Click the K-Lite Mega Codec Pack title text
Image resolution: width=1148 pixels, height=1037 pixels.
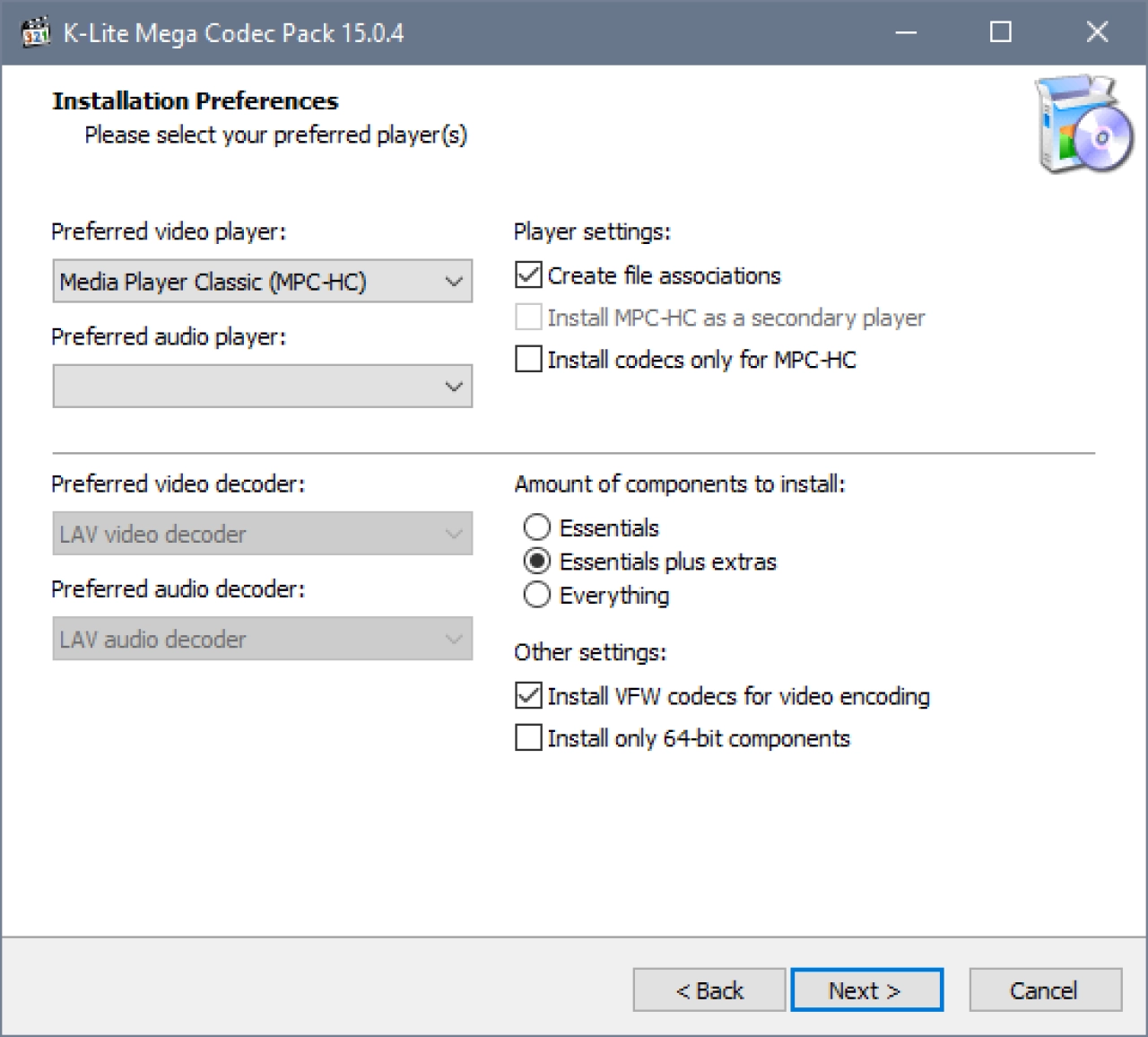point(233,33)
